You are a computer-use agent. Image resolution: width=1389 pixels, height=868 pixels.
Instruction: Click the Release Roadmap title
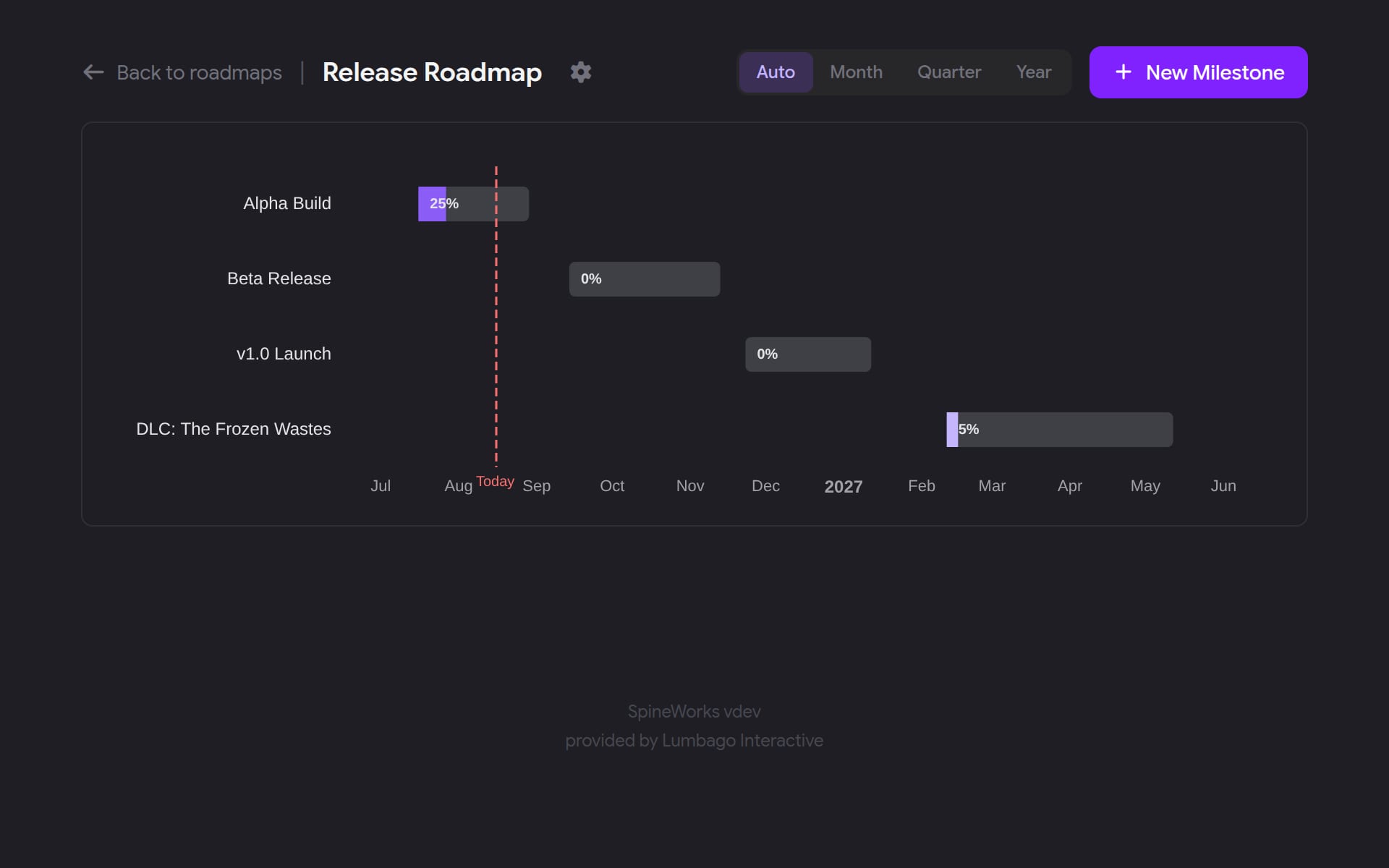coord(432,72)
